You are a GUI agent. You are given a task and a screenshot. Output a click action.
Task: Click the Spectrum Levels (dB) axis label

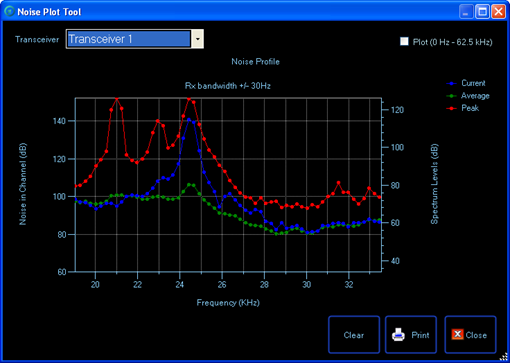(434, 184)
